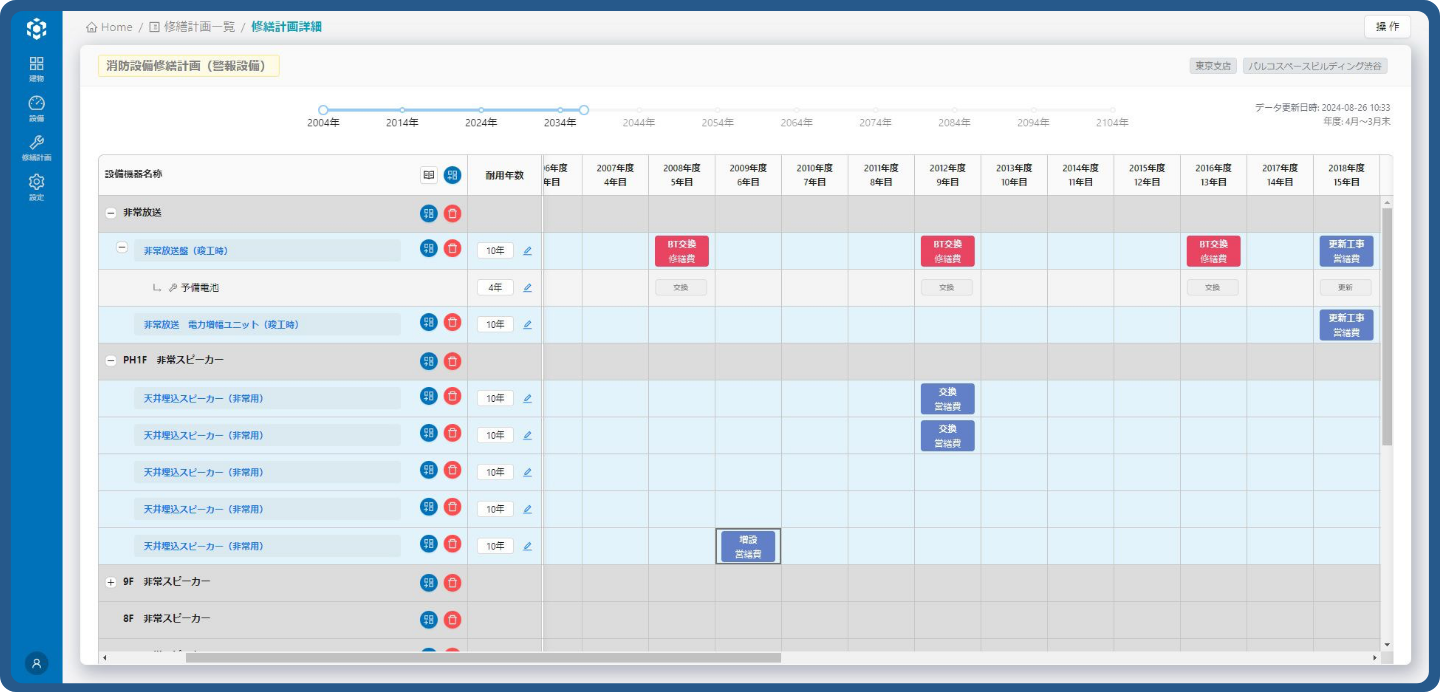Open the 設備 gauge icon in sidebar
This screenshot has height=692, width=1440.
(36, 108)
